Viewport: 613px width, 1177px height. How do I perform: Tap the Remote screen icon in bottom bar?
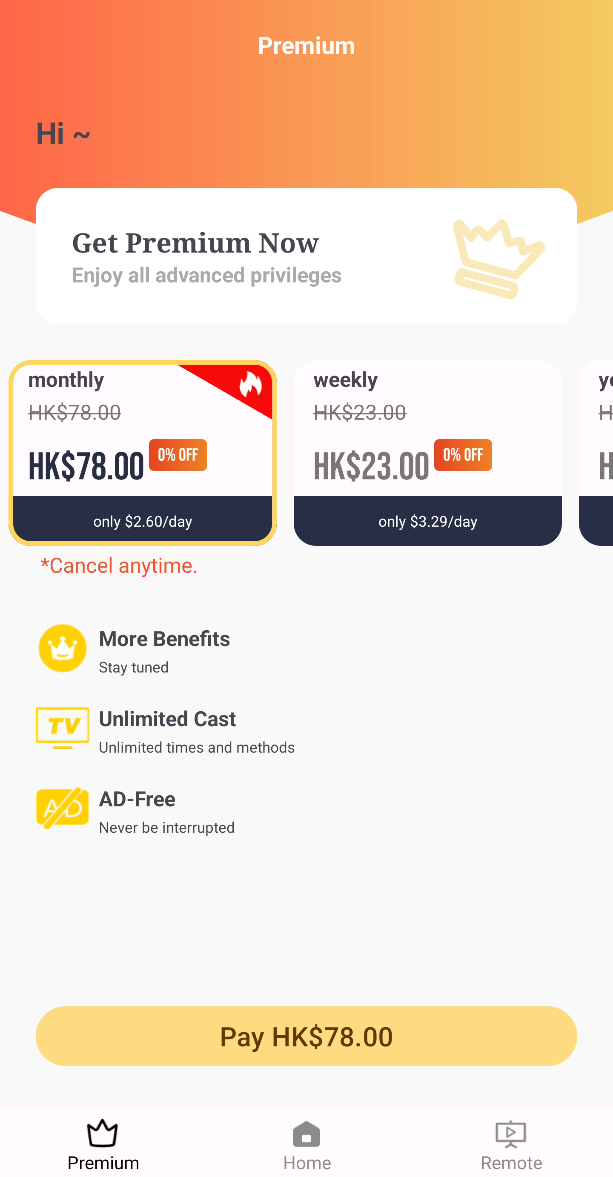[511, 1134]
